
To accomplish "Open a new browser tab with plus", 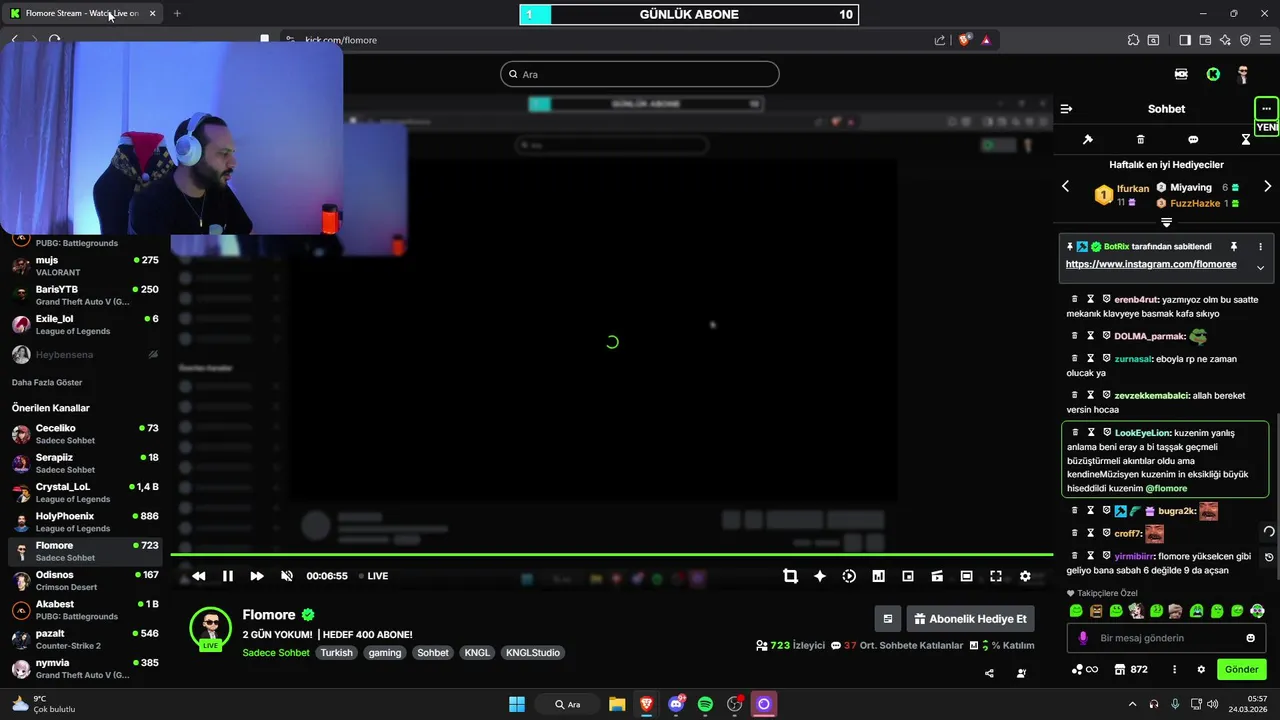I will tap(177, 13).
